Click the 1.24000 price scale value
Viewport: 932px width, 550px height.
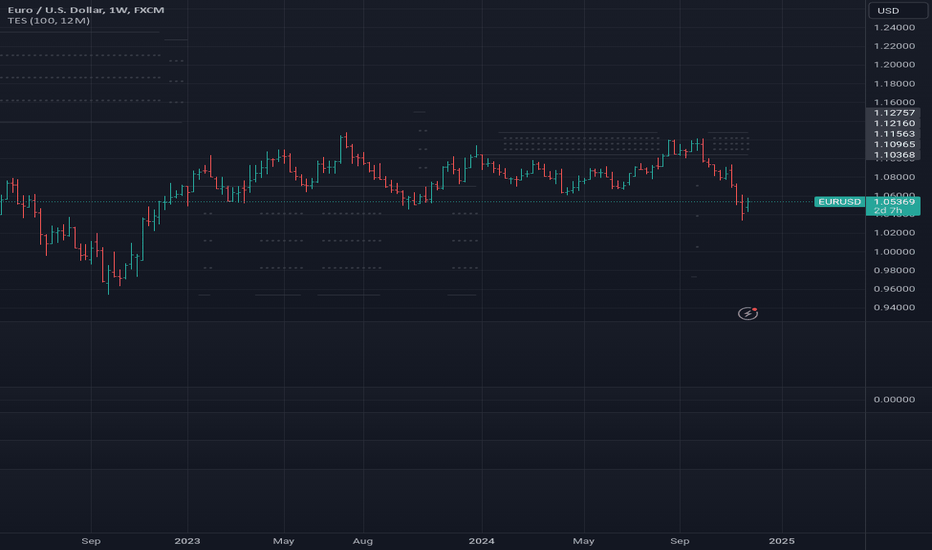(x=894, y=27)
